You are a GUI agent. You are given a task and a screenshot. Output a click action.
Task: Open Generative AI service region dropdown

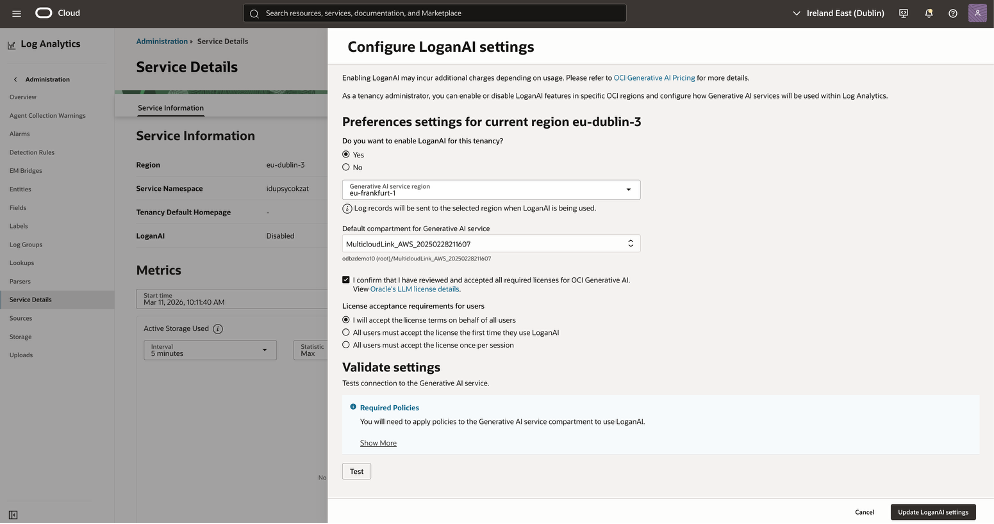tap(491, 189)
